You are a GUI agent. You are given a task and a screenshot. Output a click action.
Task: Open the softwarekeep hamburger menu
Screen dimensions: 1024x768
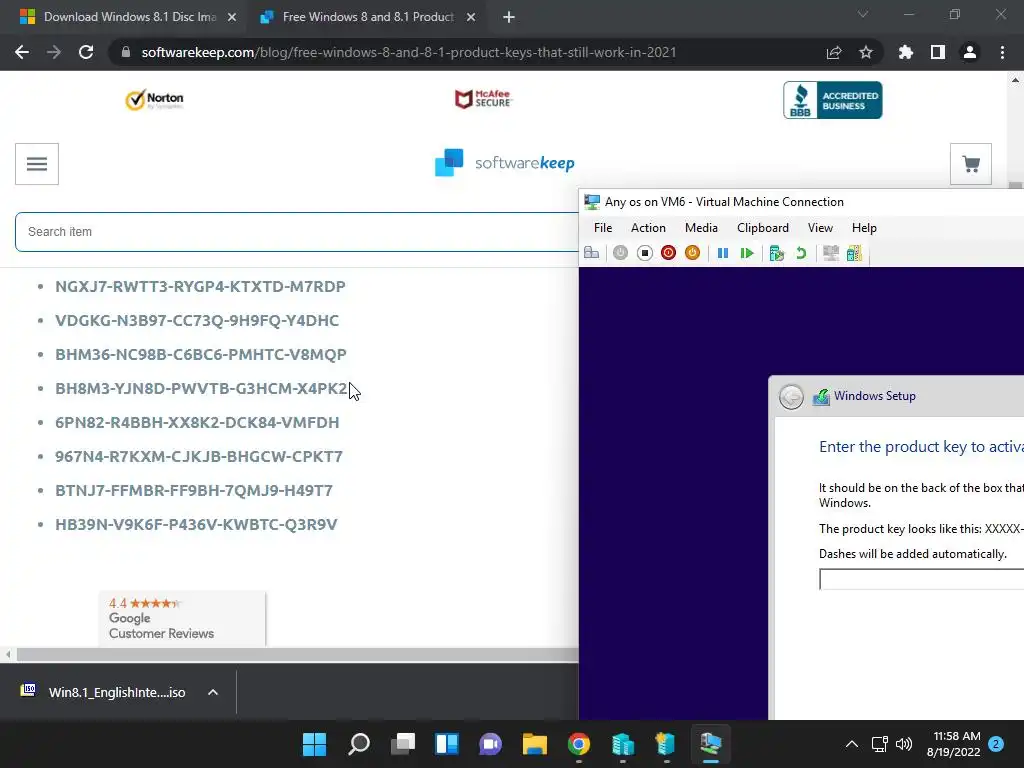pos(37,164)
